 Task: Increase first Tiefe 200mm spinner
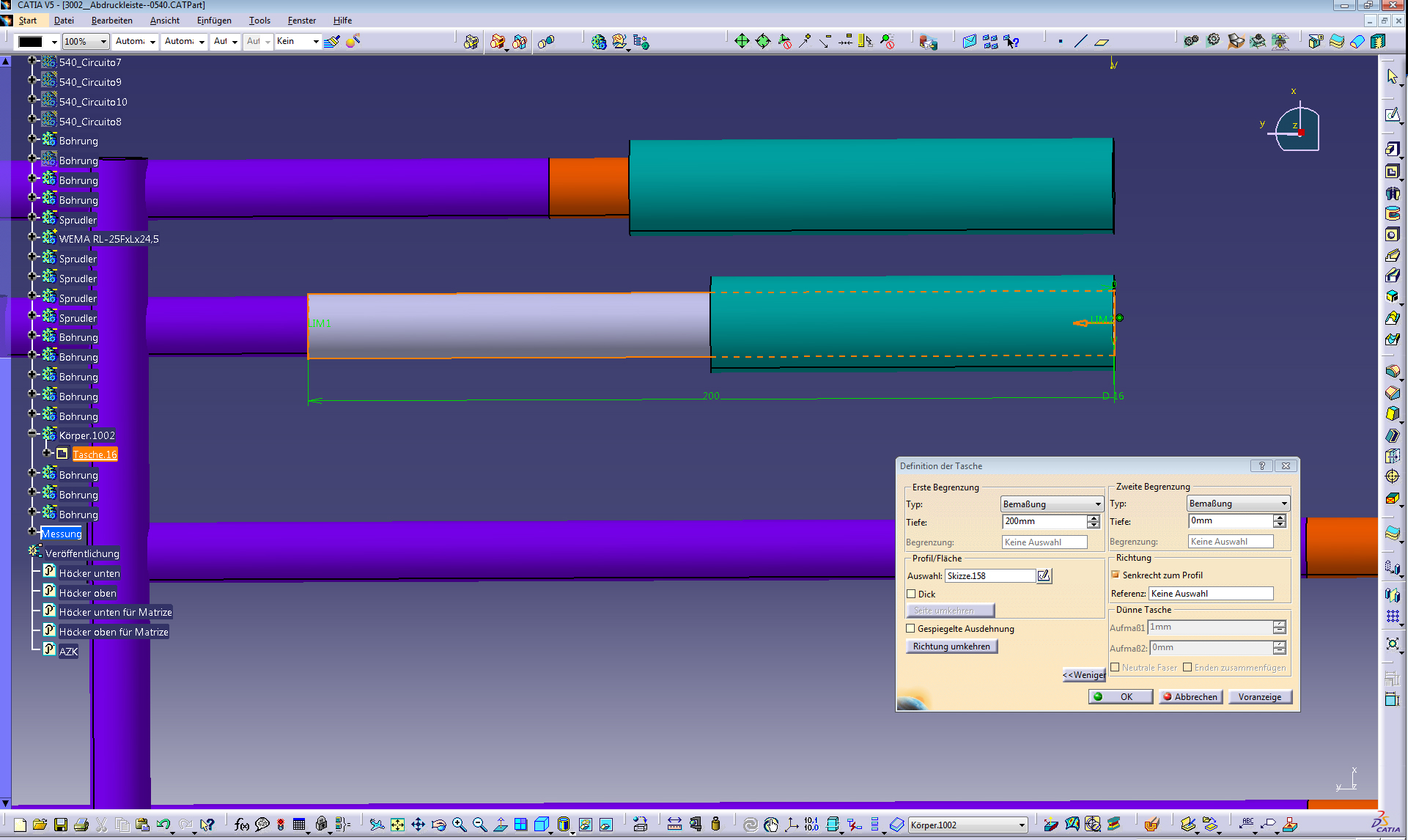click(x=1094, y=518)
